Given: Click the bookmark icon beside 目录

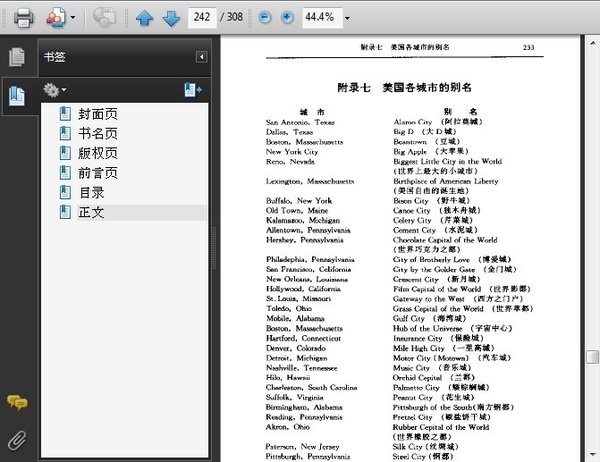Looking at the screenshot, I should [x=65, y=193].
